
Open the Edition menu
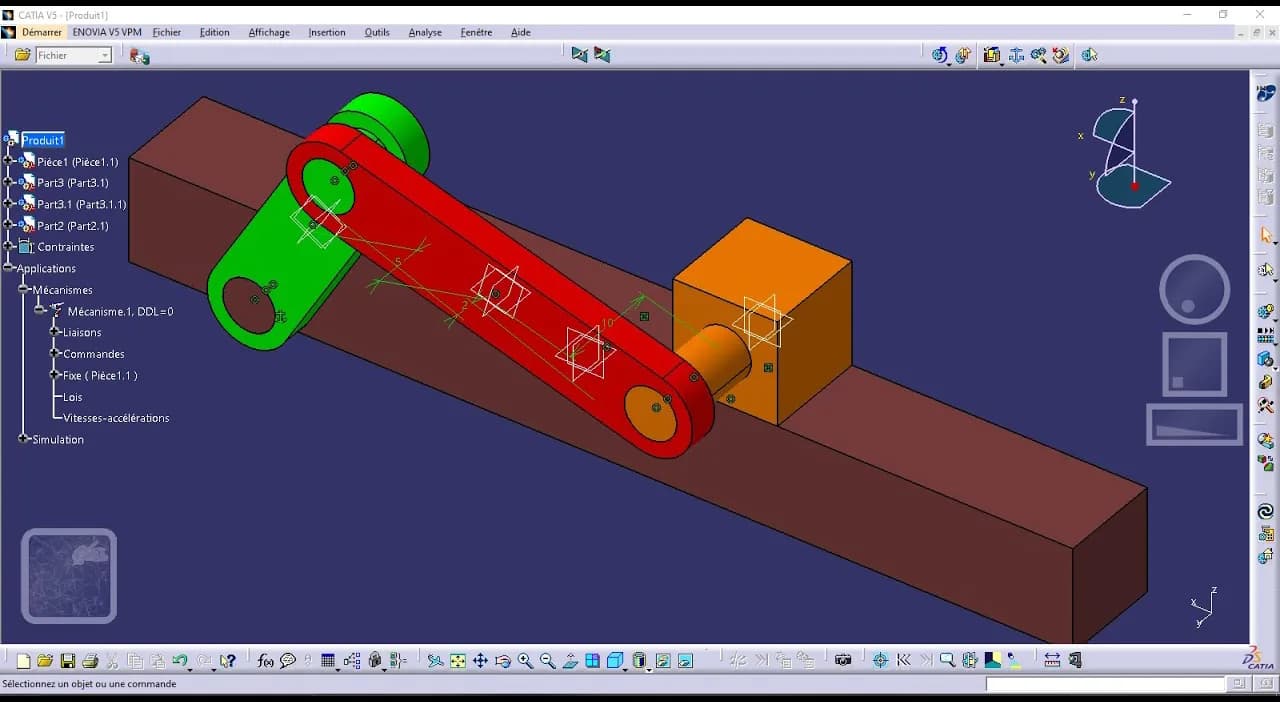214,32
